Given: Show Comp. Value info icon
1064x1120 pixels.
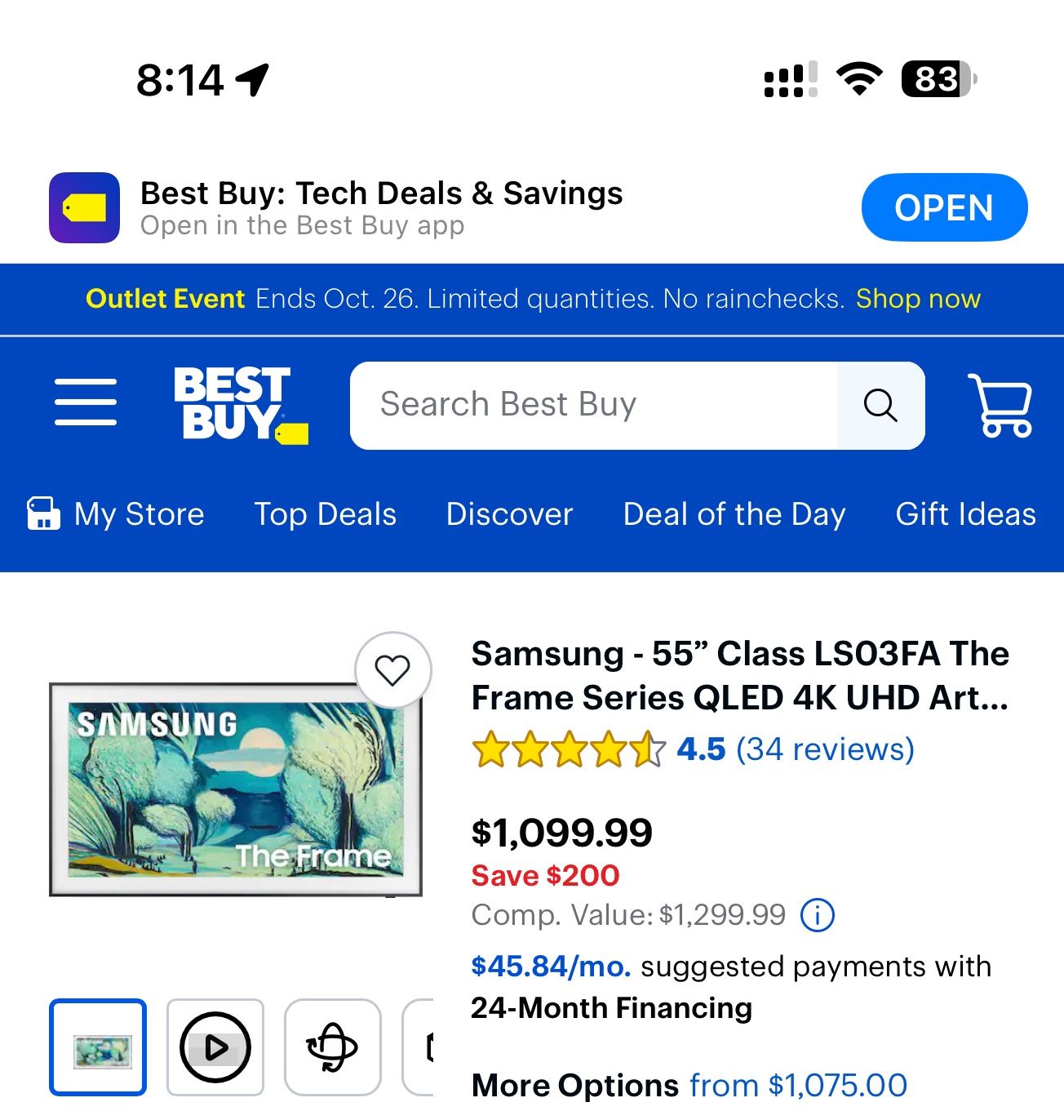Looking at the screenshot, I should (x=818, y=915).
